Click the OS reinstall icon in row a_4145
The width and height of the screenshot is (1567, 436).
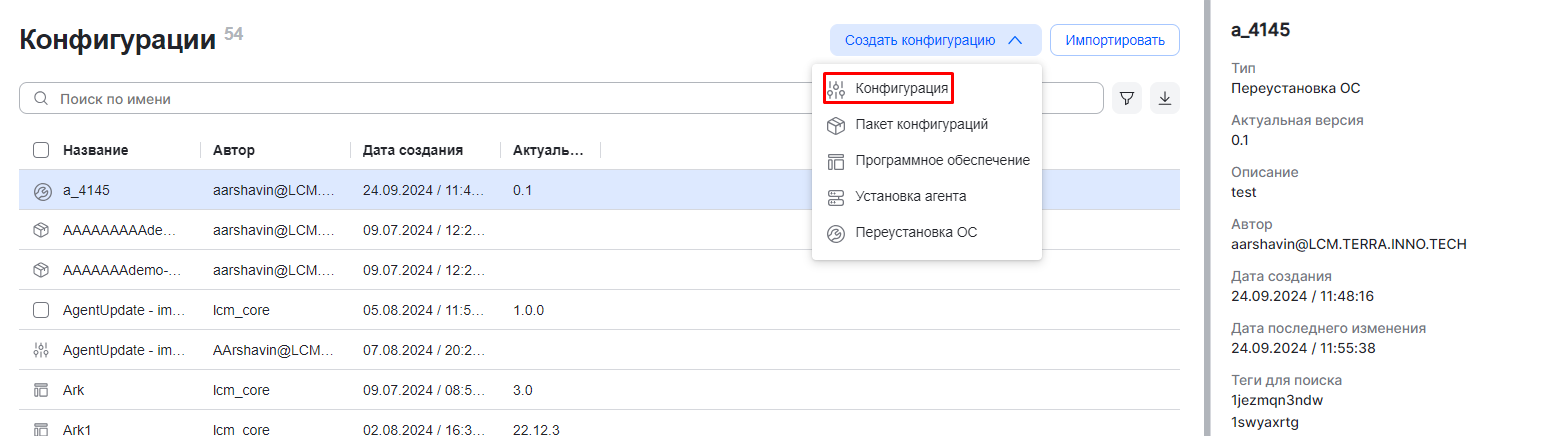pos(41,190)
